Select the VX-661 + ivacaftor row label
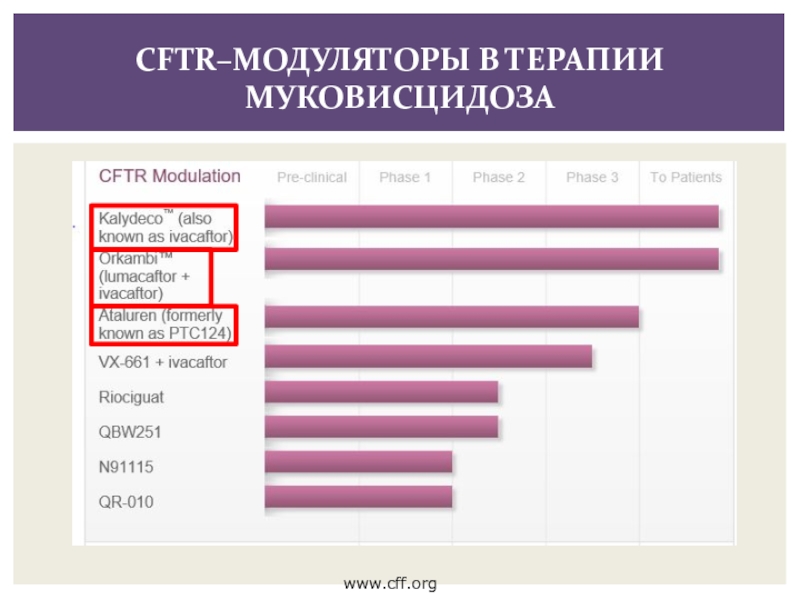This screenshot has height=600, width=800. (162, 362)
